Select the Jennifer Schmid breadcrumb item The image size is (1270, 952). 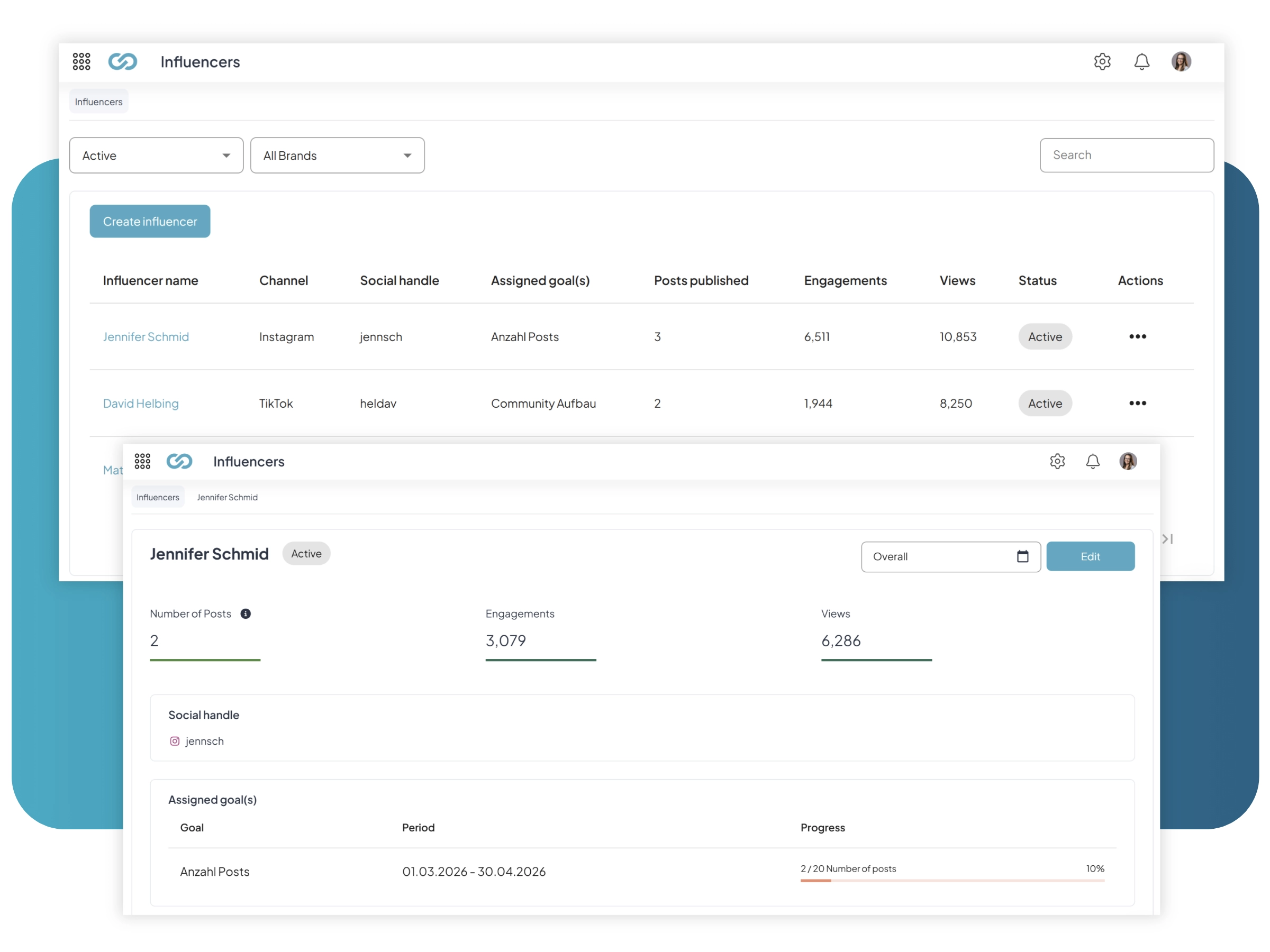228,497
